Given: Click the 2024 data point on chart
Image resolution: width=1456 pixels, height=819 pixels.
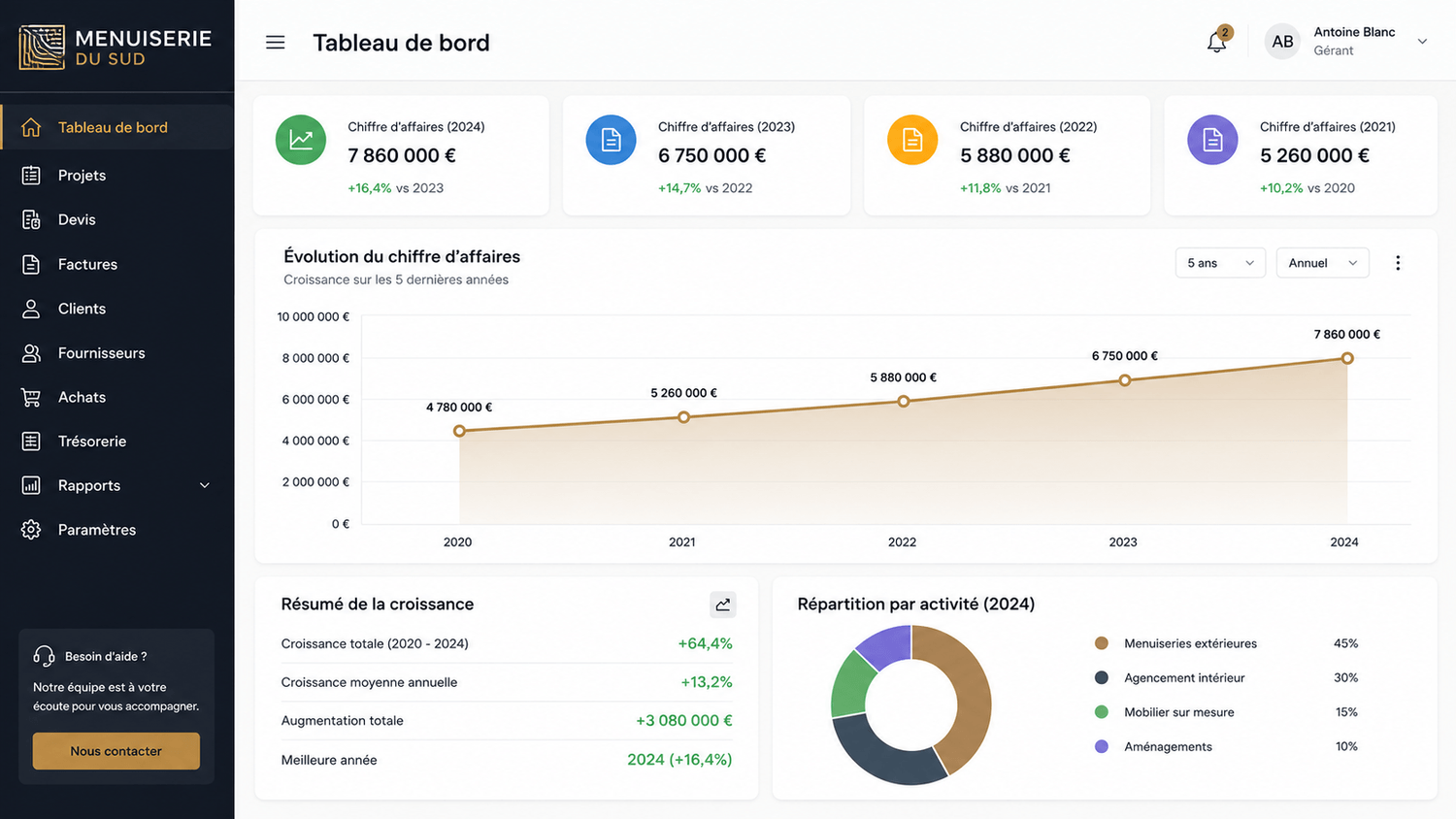Looking at the screenshot, I should (1347, 358).
